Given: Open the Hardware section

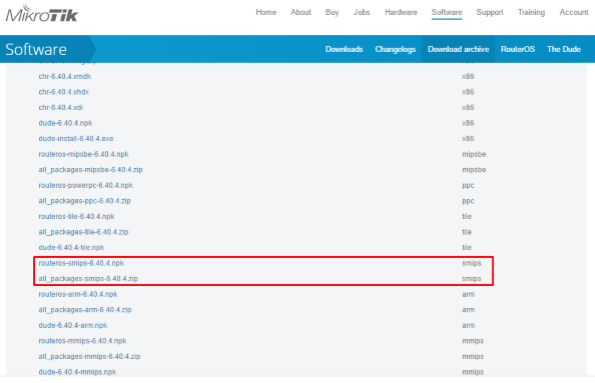Looking at the screenshot, I should pyautogui.click(x=401, y=12).
